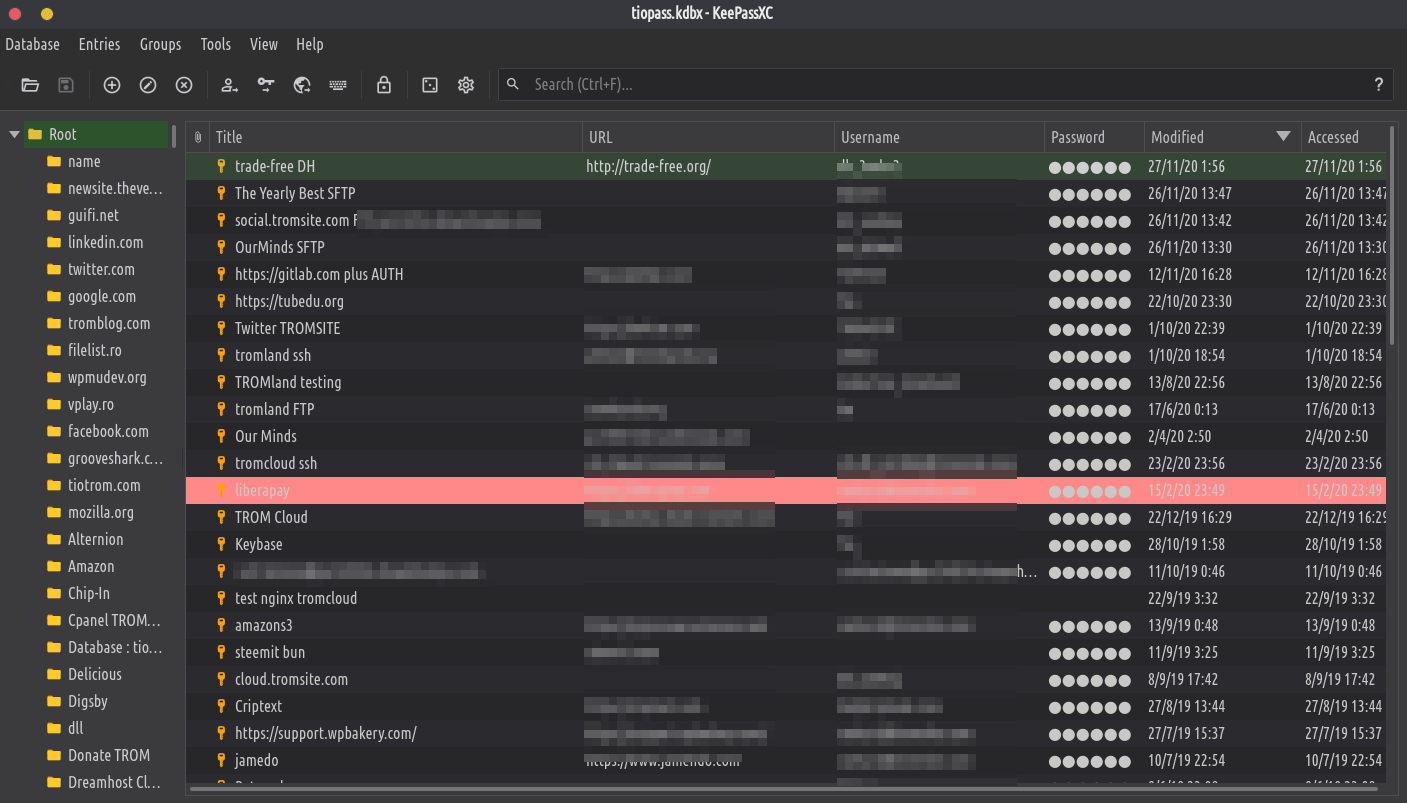Copy URL with the globe toolbar icon

[302, 85]
